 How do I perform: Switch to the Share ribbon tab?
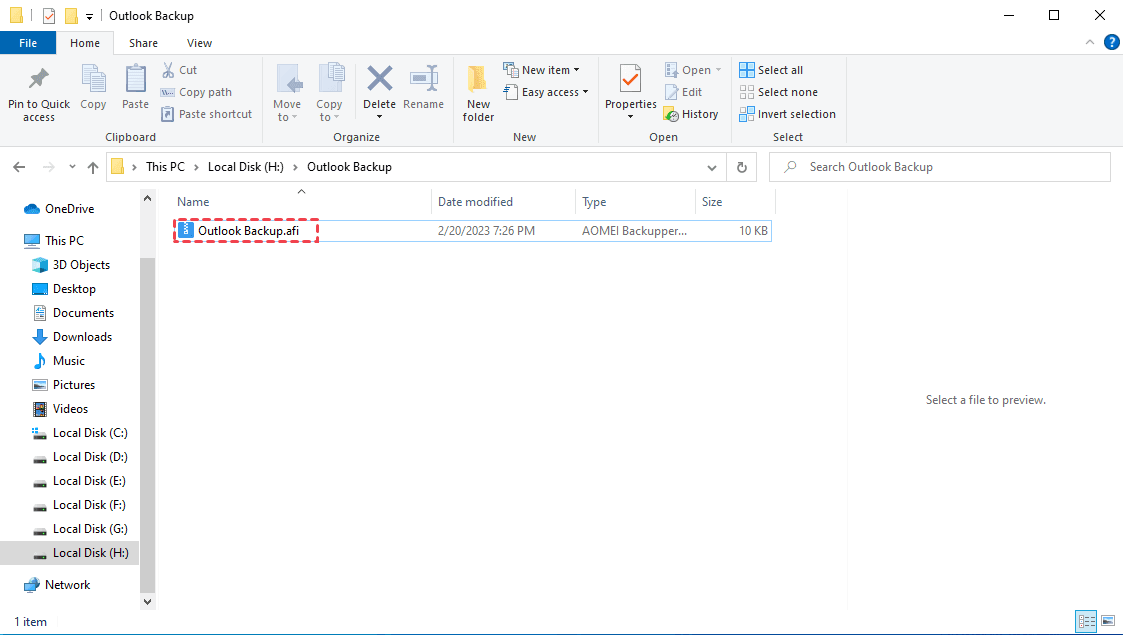143,43
